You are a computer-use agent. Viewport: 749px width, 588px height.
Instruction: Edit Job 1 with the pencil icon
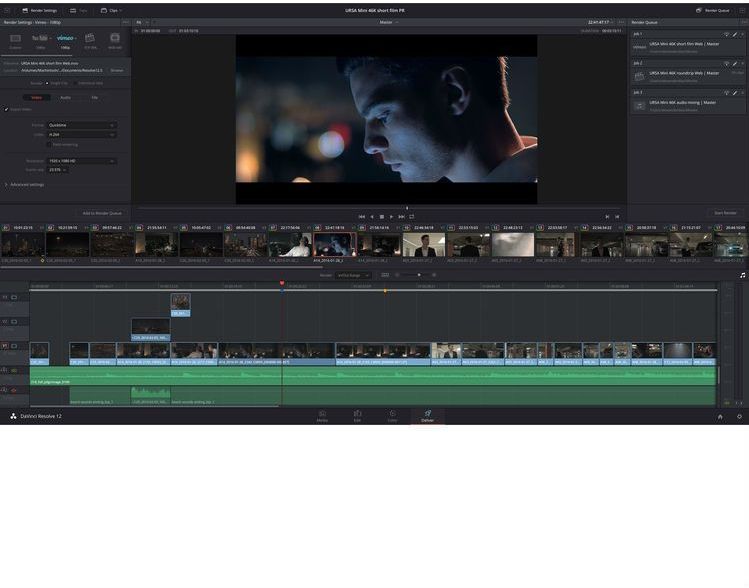coord(735,34)
